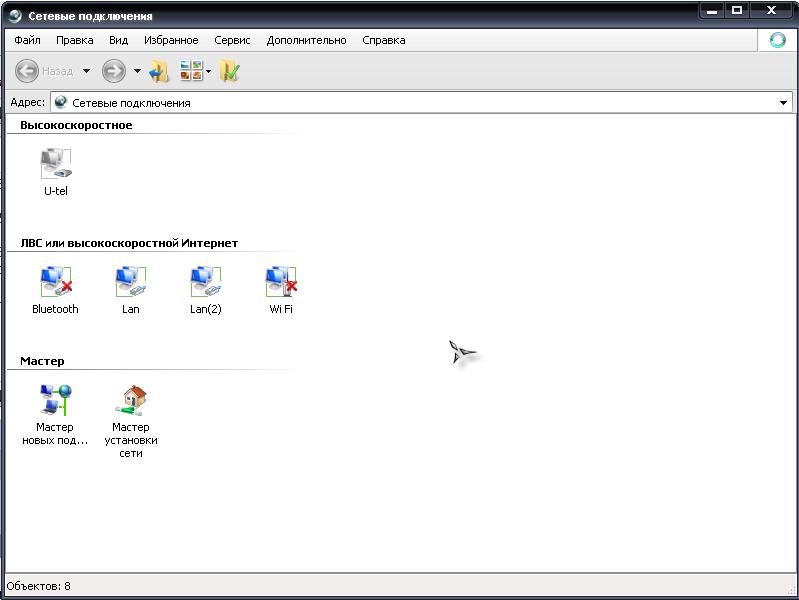799x600 pixels.
Task: Click the address bar network connections icon
Action: pos(61,102)
